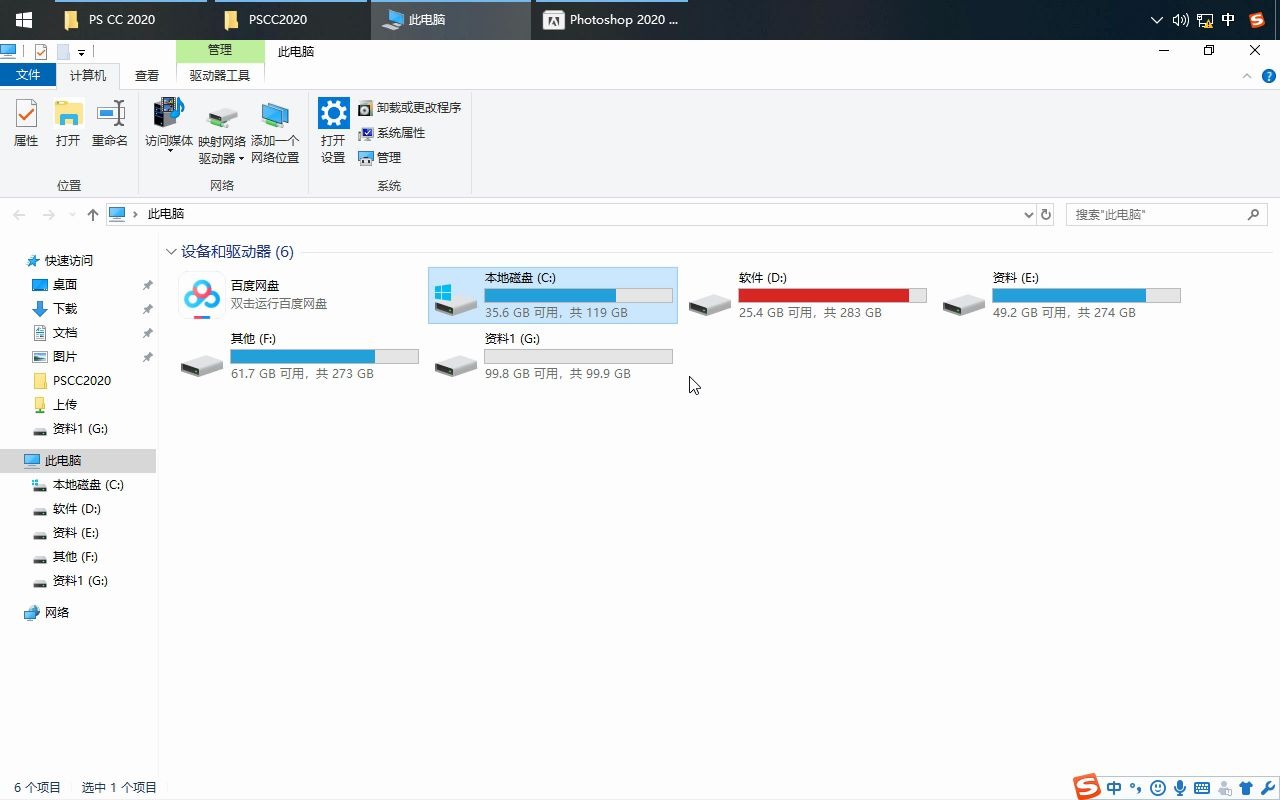The height and width of the screenshot is (800, 1280).
Task: Click 此电脑 in the address bar
Action: tap(166, 214)
